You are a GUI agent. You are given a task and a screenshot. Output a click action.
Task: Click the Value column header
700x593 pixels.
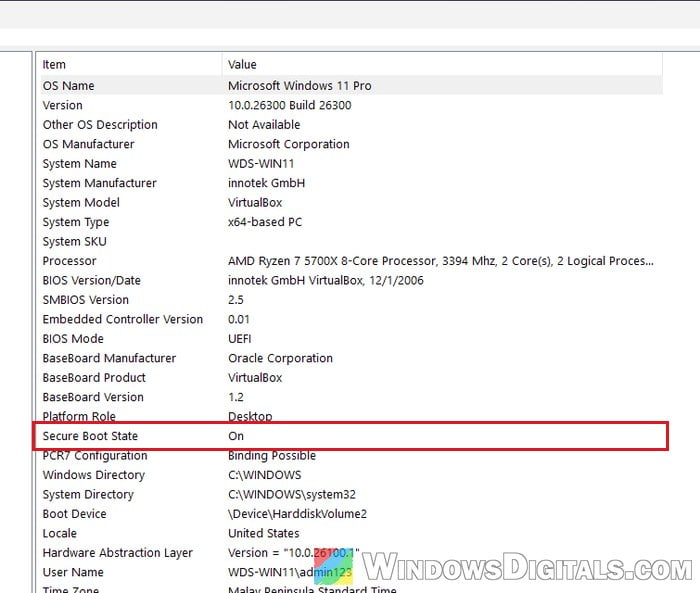tap(442, 65)
